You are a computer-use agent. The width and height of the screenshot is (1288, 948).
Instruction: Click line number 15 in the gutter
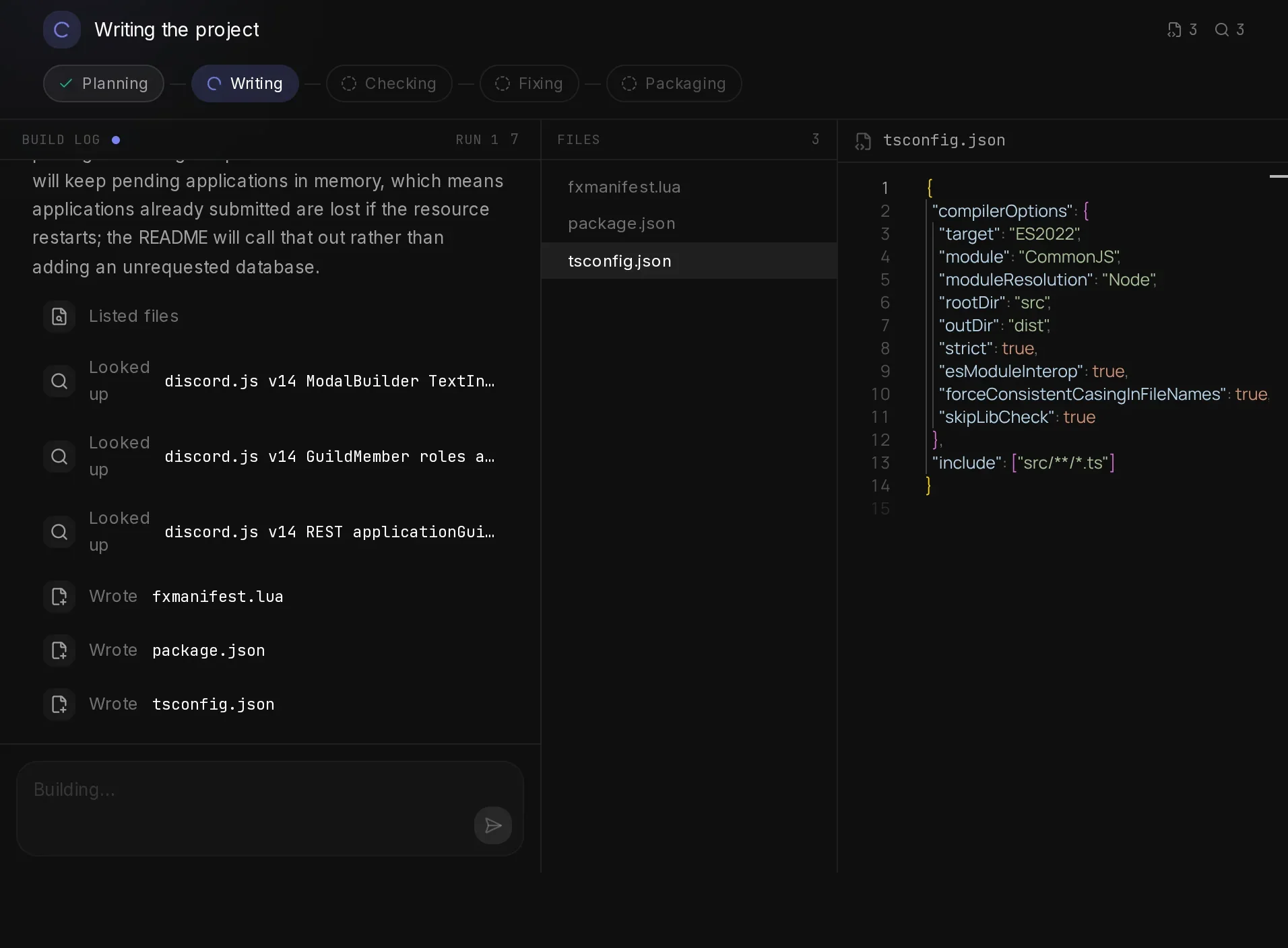[x=880, y=509]
